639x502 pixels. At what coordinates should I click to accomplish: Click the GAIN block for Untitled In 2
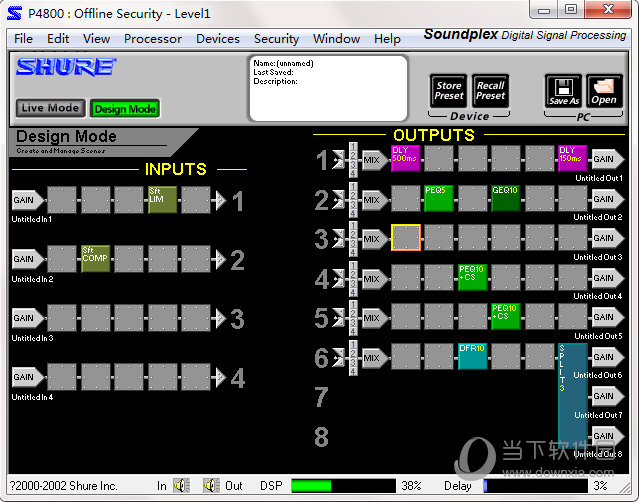[27, 259]
